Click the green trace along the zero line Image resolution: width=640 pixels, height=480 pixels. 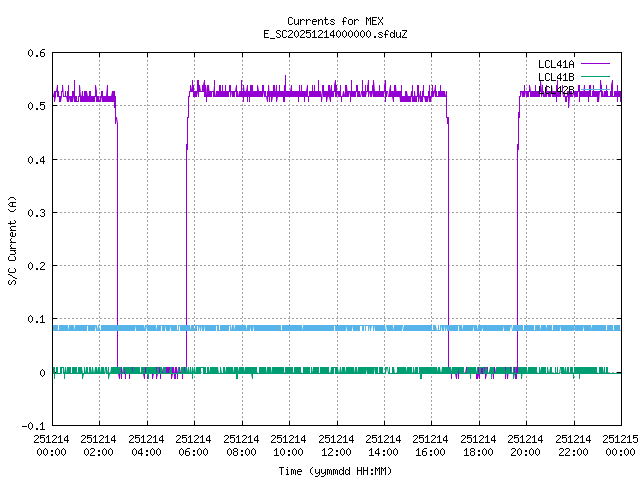click(x=300, y=370)
